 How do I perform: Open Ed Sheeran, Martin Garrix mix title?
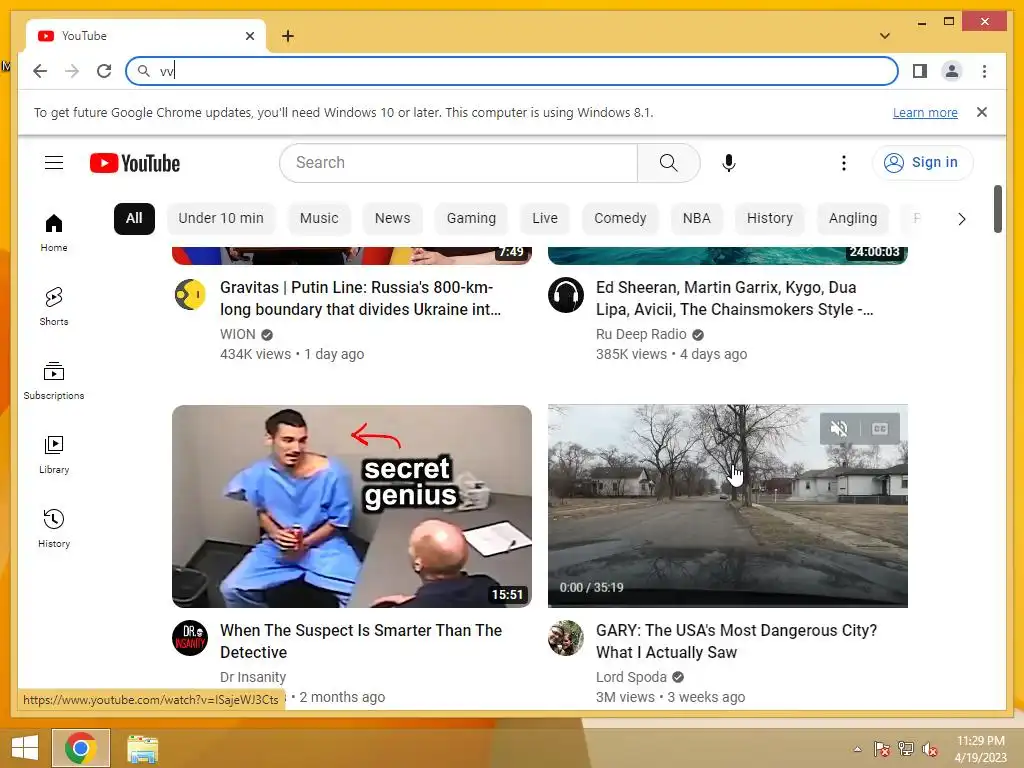pos(734,298)
